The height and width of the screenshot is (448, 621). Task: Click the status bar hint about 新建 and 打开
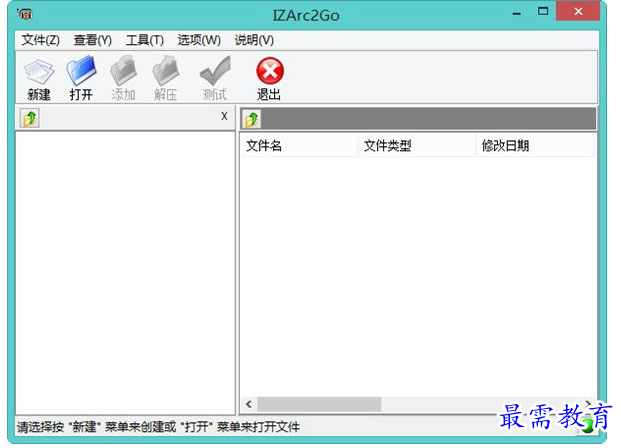(158, 427)
